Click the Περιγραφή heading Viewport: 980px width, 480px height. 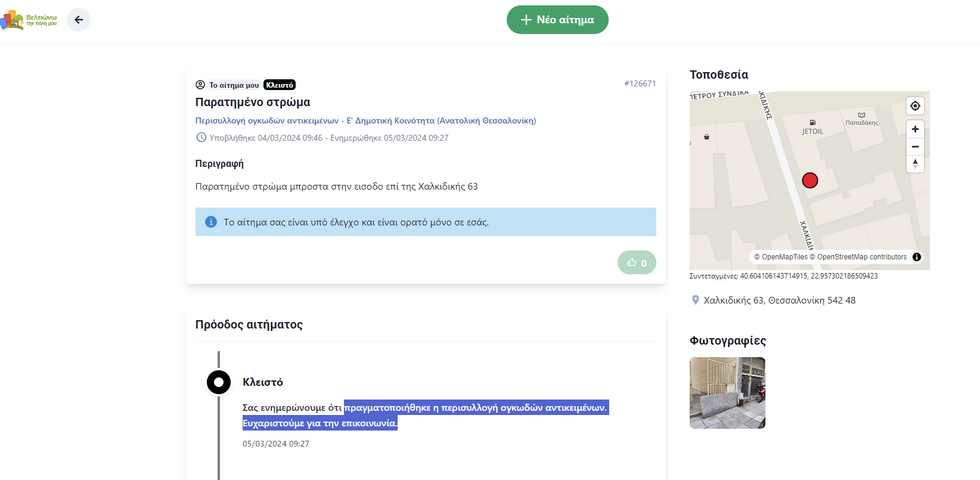[219, 164]
